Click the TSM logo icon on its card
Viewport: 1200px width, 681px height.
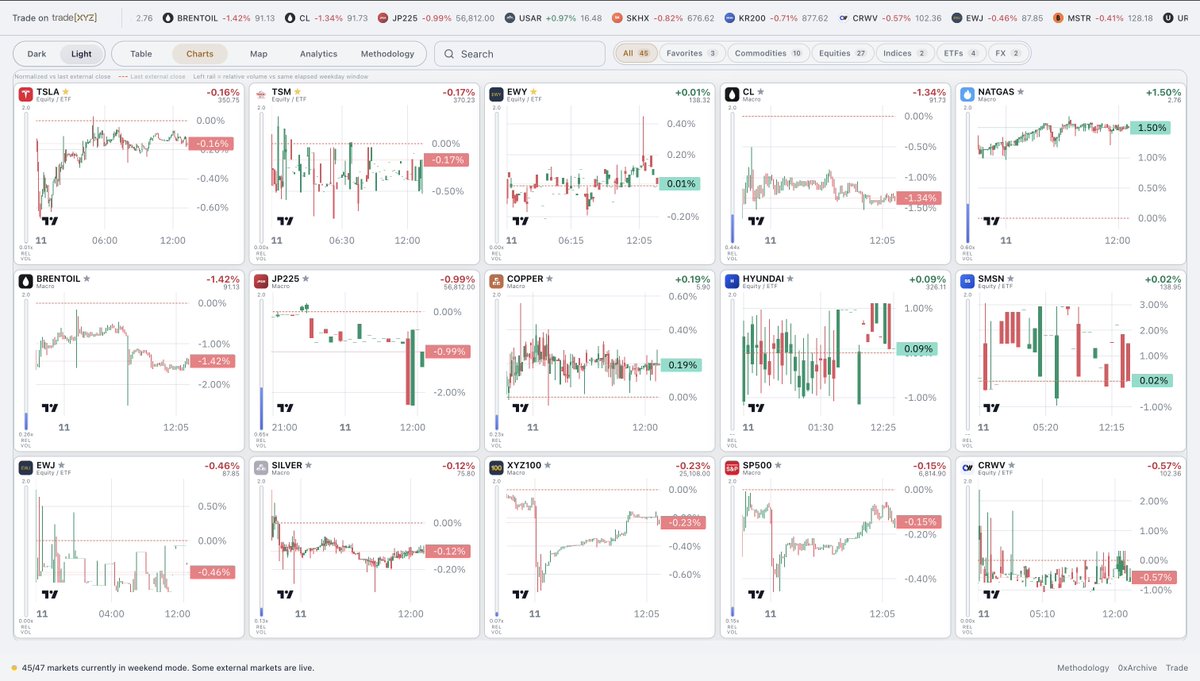[261, 94]
